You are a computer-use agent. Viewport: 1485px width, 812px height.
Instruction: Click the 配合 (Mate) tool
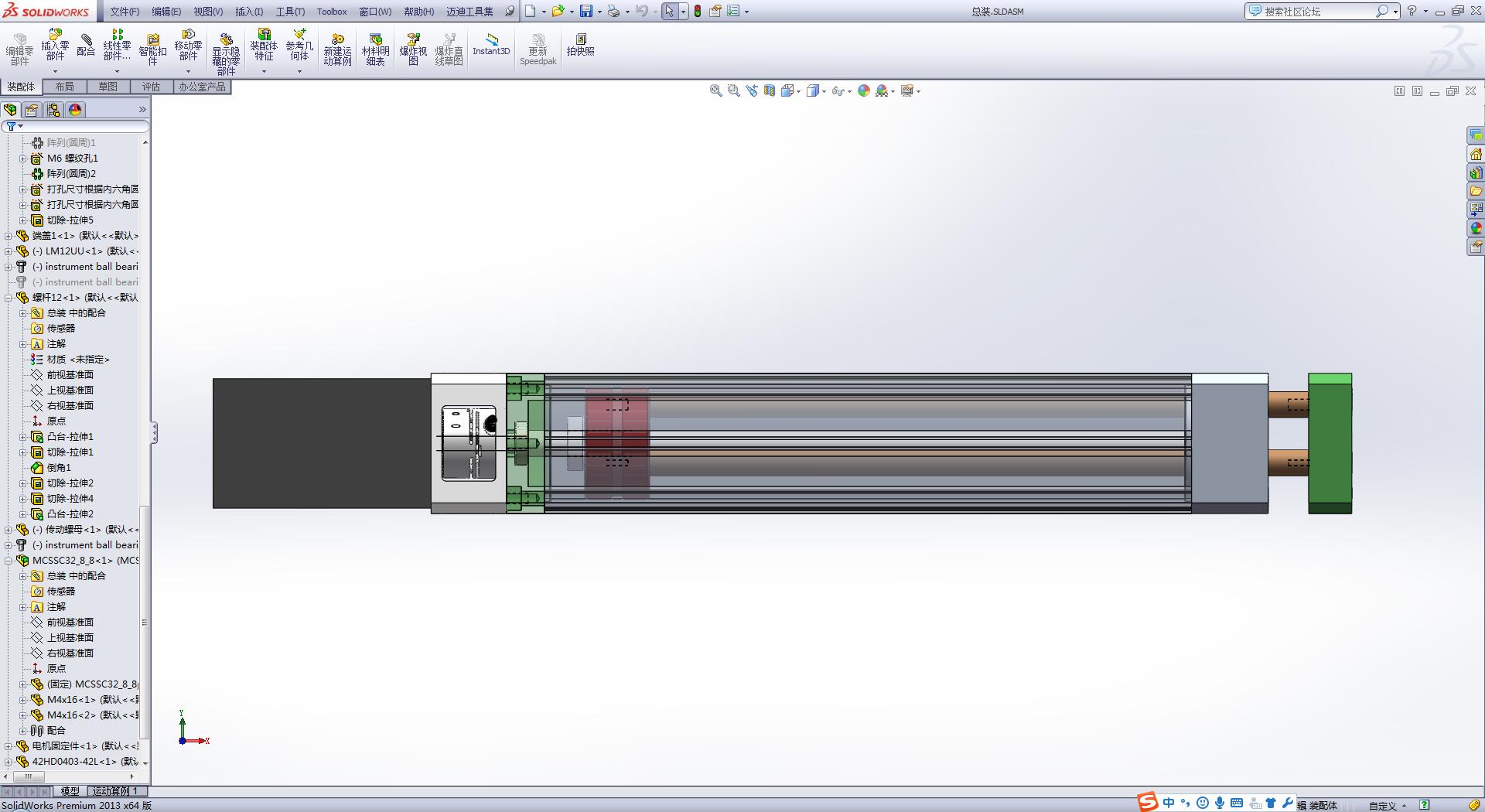pyautogui.click(x=86, y=45)
